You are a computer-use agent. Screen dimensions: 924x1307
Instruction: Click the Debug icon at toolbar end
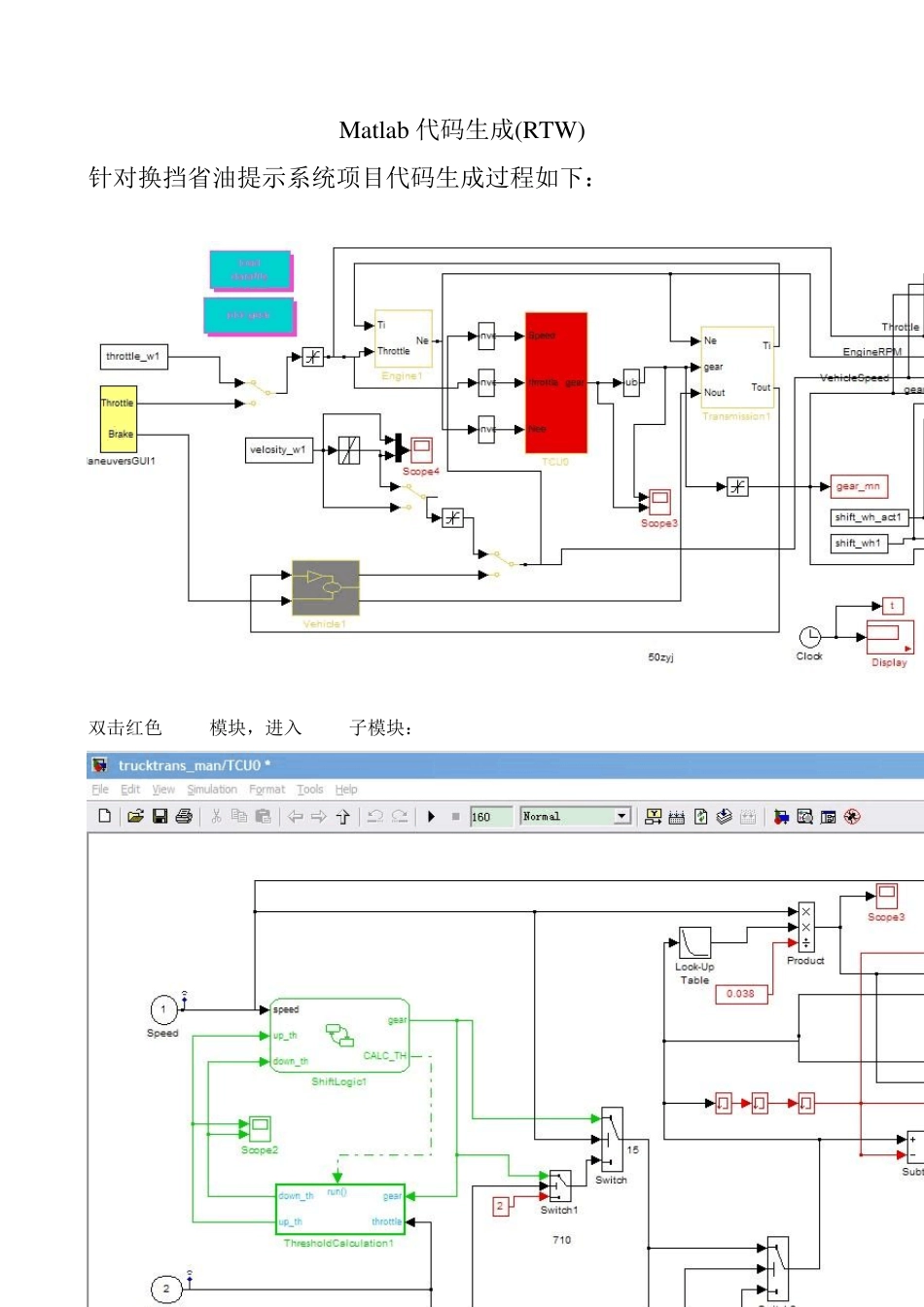(852, 817)
